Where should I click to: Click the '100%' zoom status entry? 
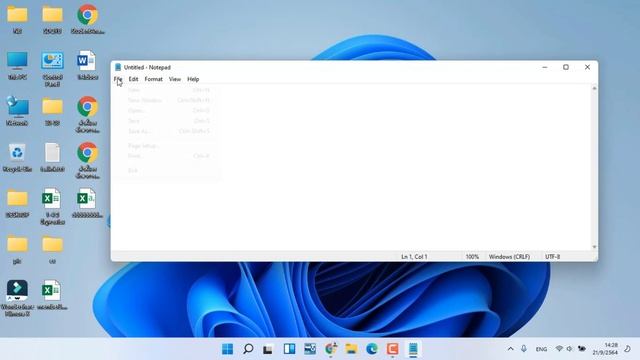pyautogui.click(x=472, y=257)
